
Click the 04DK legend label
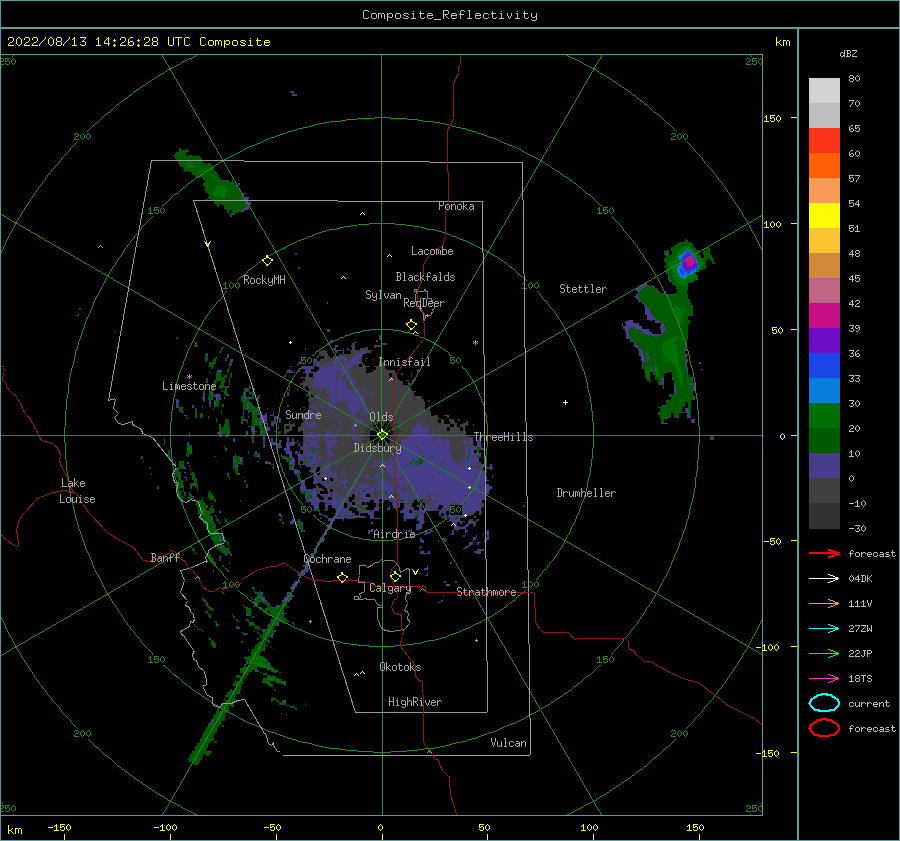860,579
